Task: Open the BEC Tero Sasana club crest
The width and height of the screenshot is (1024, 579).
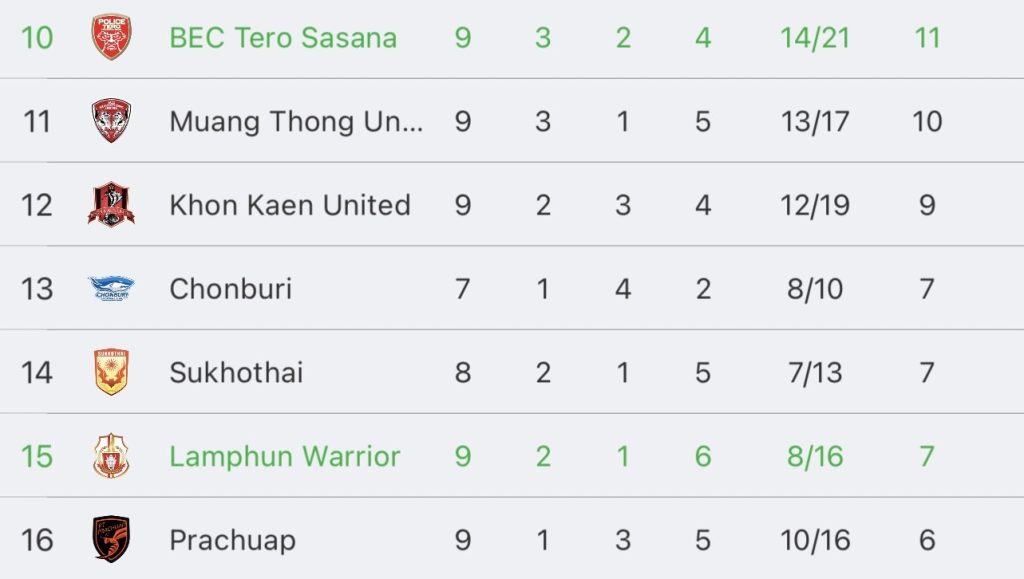Action: point(111,37)
